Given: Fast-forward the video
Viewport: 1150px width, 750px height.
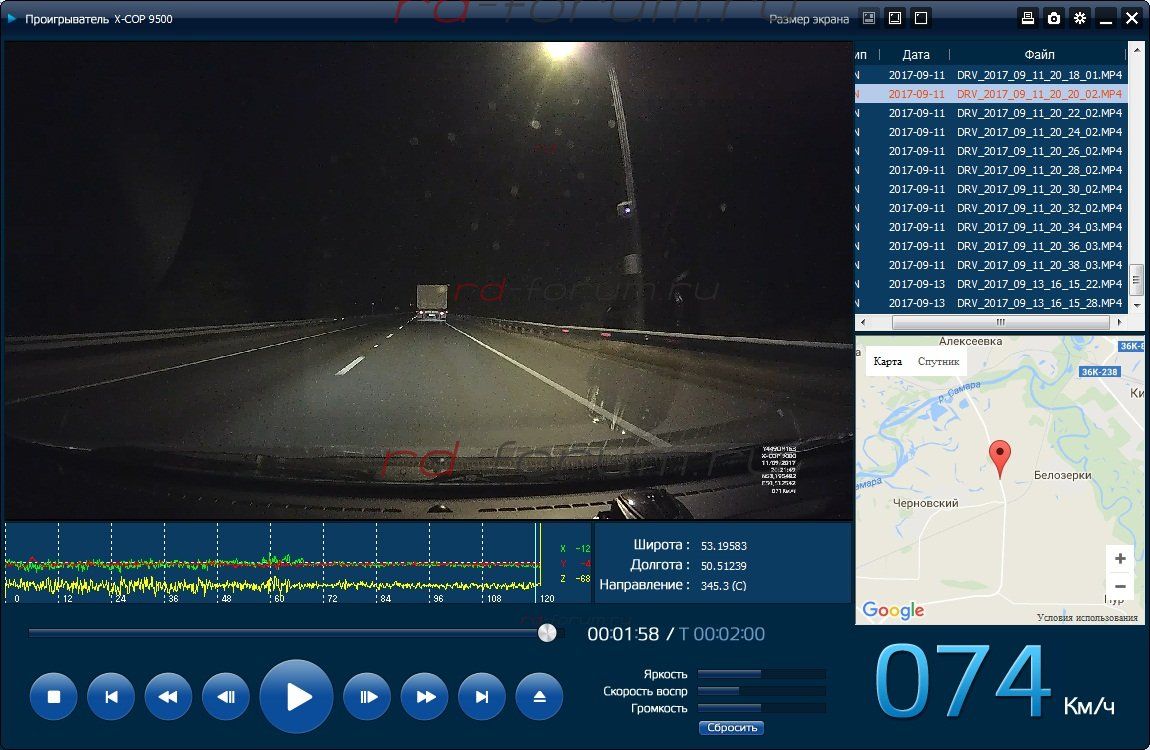Looking at the screenshot, I should click(425, 697).
